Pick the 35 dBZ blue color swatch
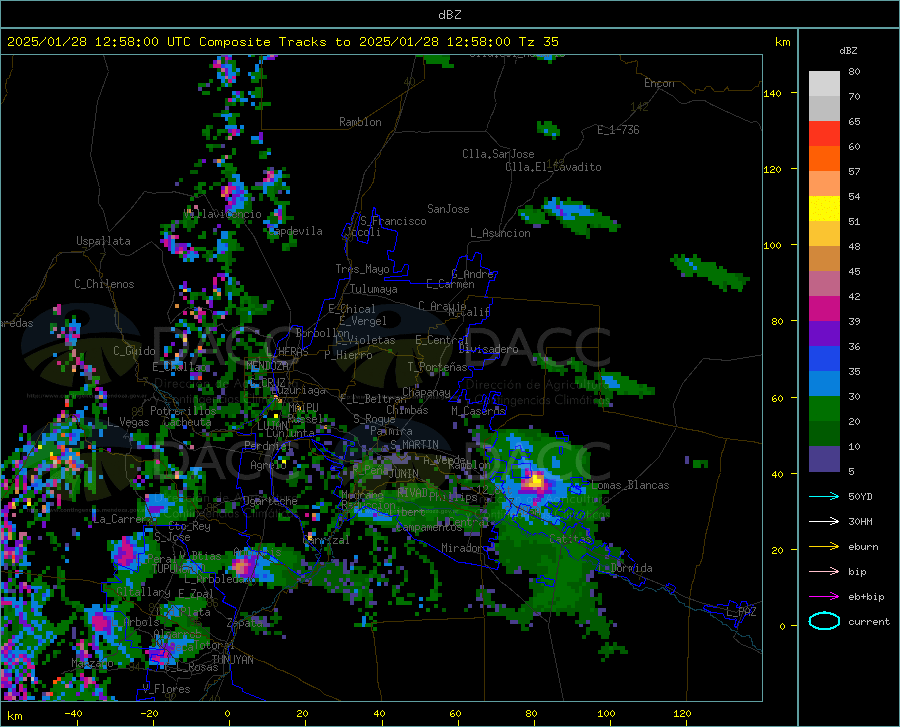 point(824,384)
